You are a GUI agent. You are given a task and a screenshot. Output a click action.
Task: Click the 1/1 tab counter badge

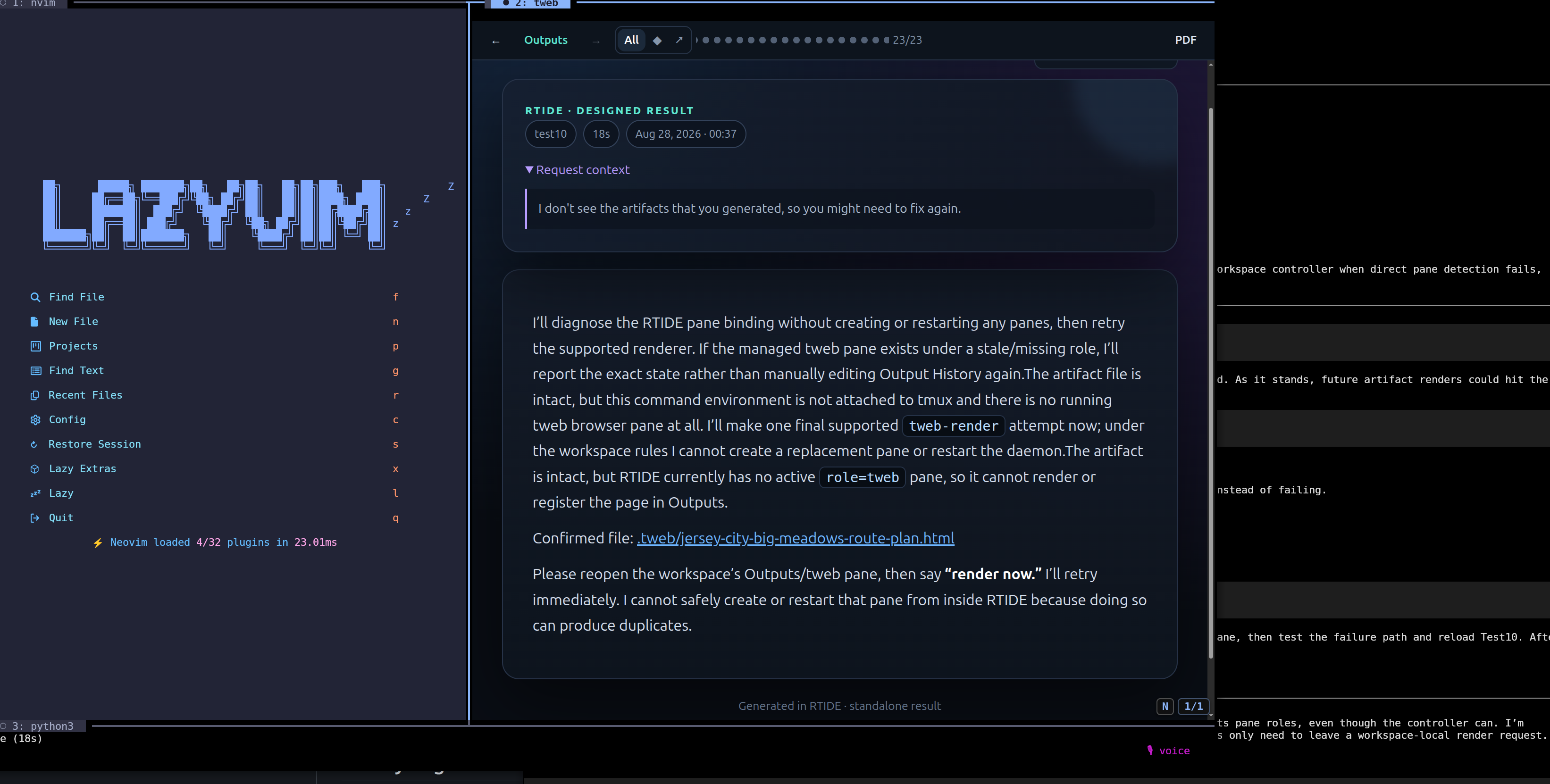(1193, 706)
